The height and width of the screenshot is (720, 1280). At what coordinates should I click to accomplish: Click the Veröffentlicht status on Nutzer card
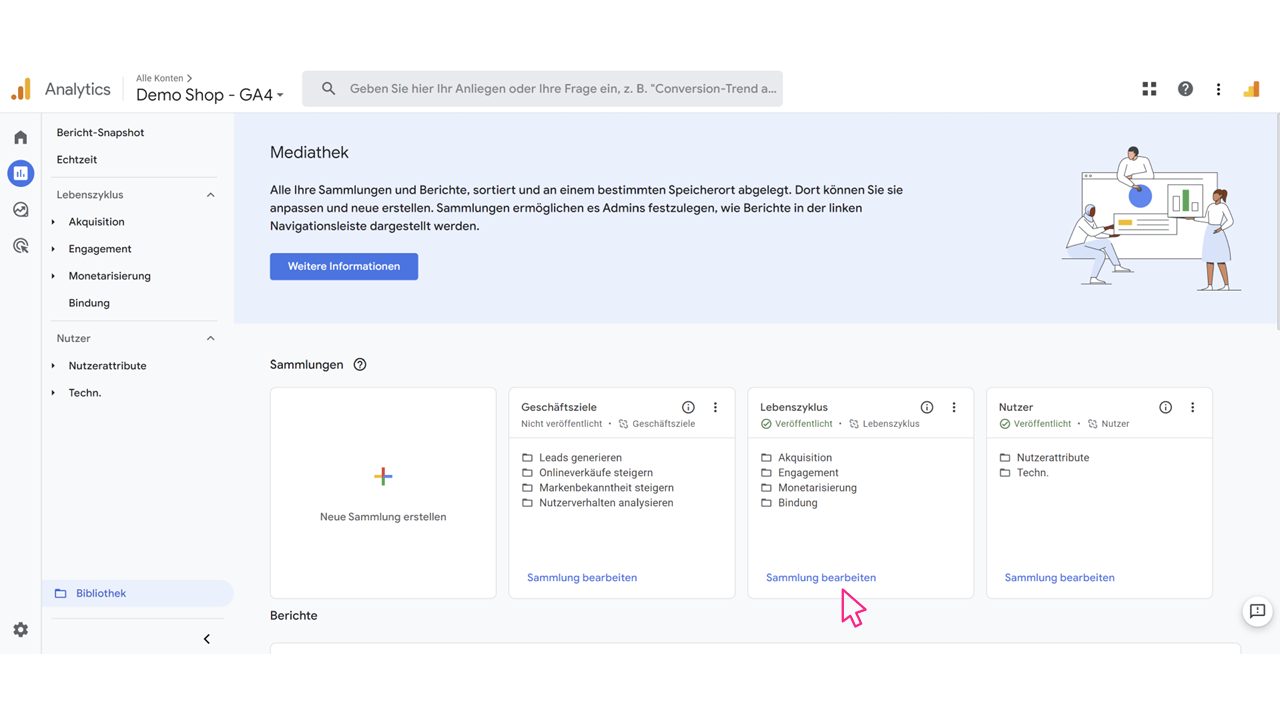coord(1035,424)
